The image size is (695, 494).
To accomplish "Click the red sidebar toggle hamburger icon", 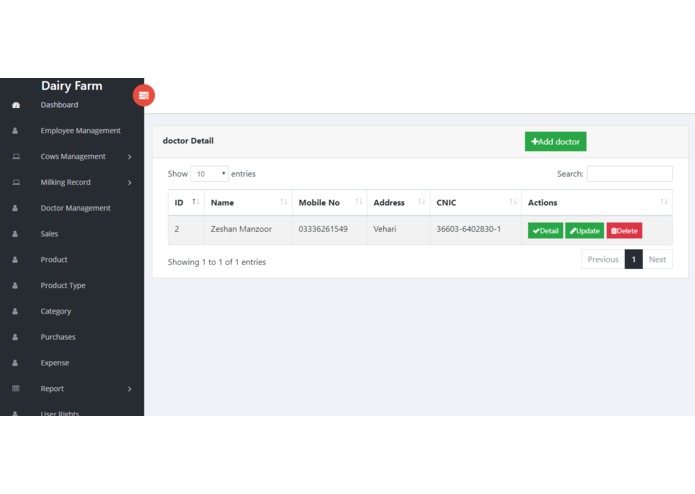I will tap(144, 95).
